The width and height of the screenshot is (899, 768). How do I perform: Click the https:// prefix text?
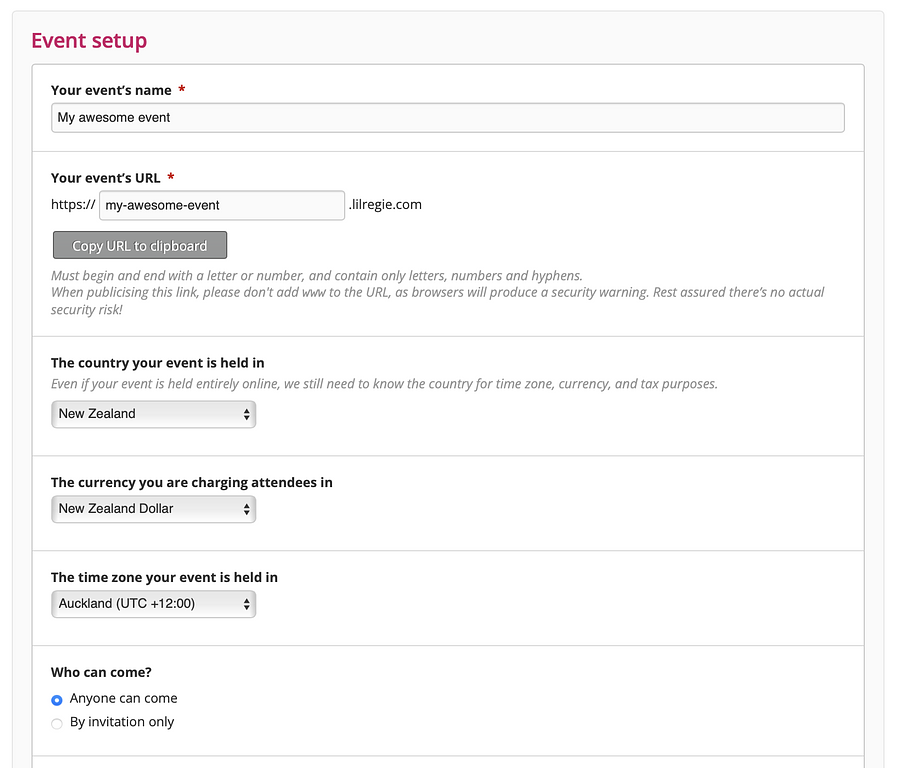(73, 205)
